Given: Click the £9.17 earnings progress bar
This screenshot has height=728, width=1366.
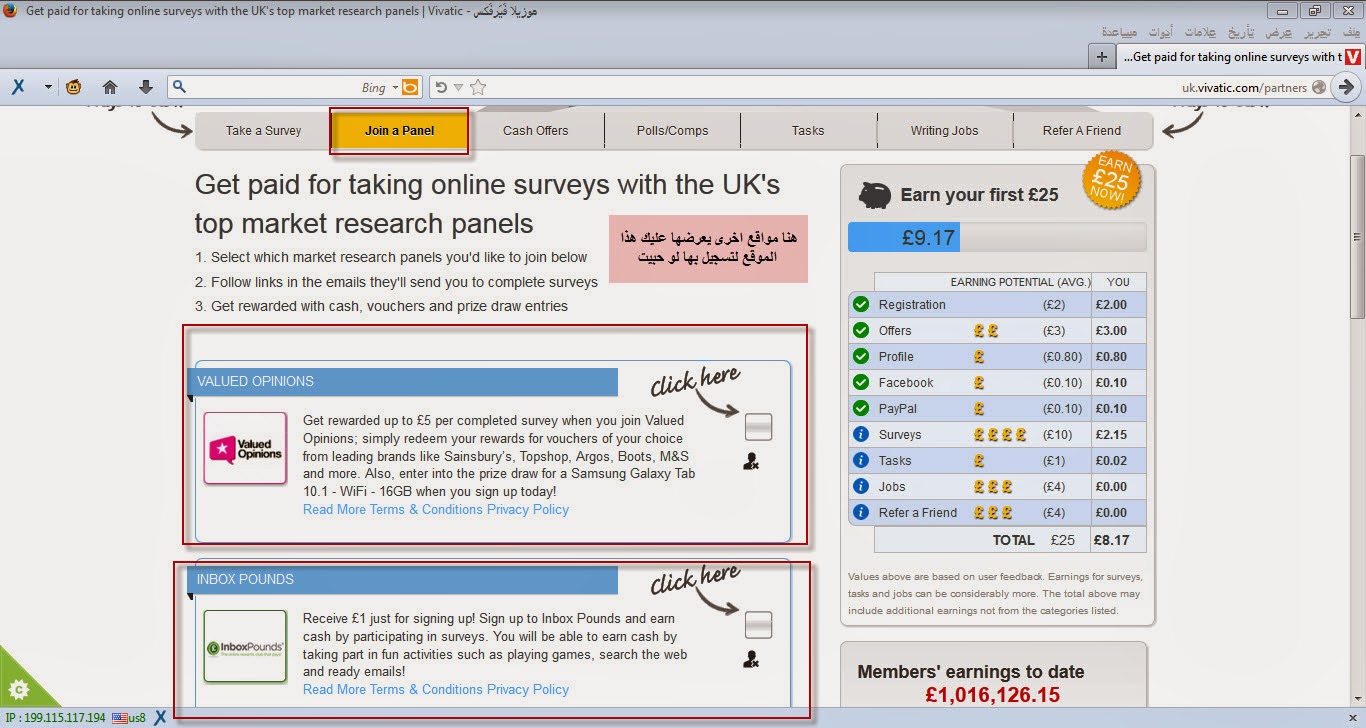Looking at the screenshot, I should point(997,238).
